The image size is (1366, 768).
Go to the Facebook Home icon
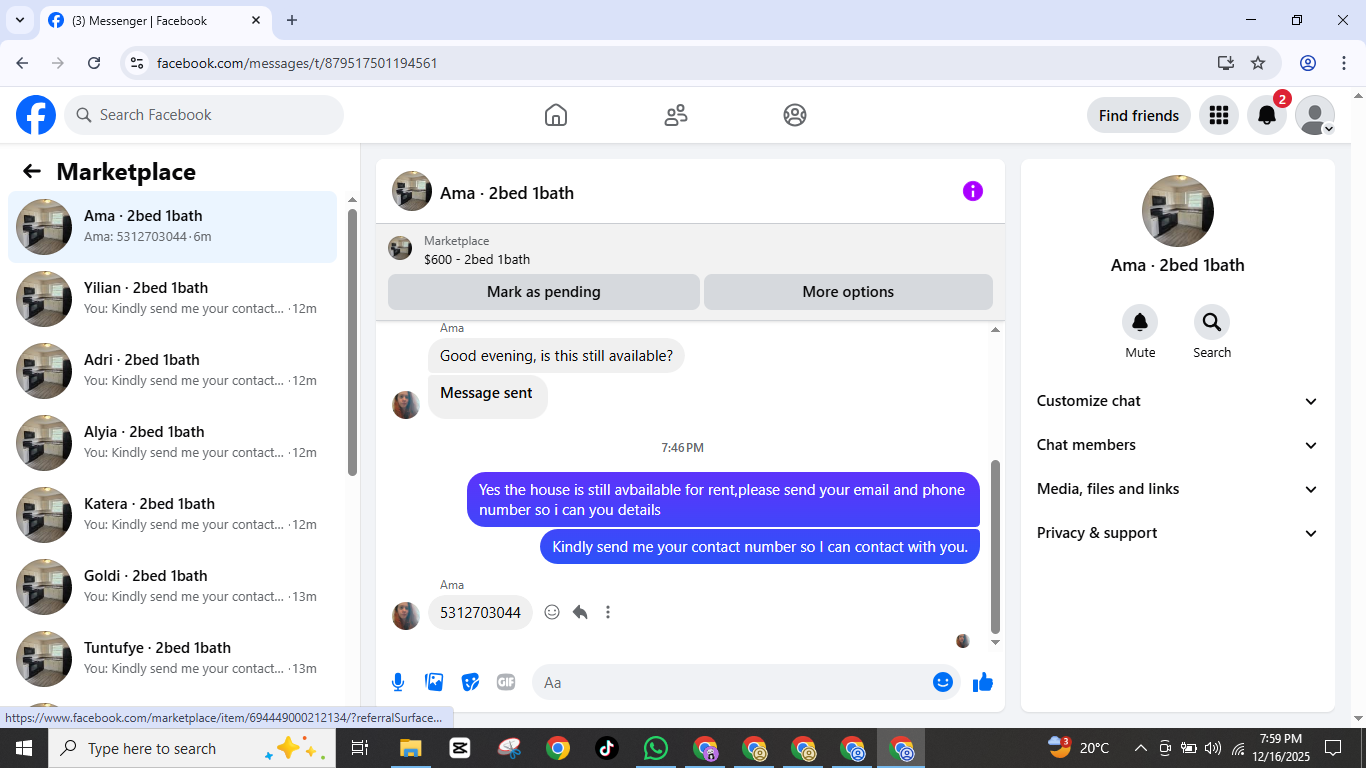[x=556, y=115]
